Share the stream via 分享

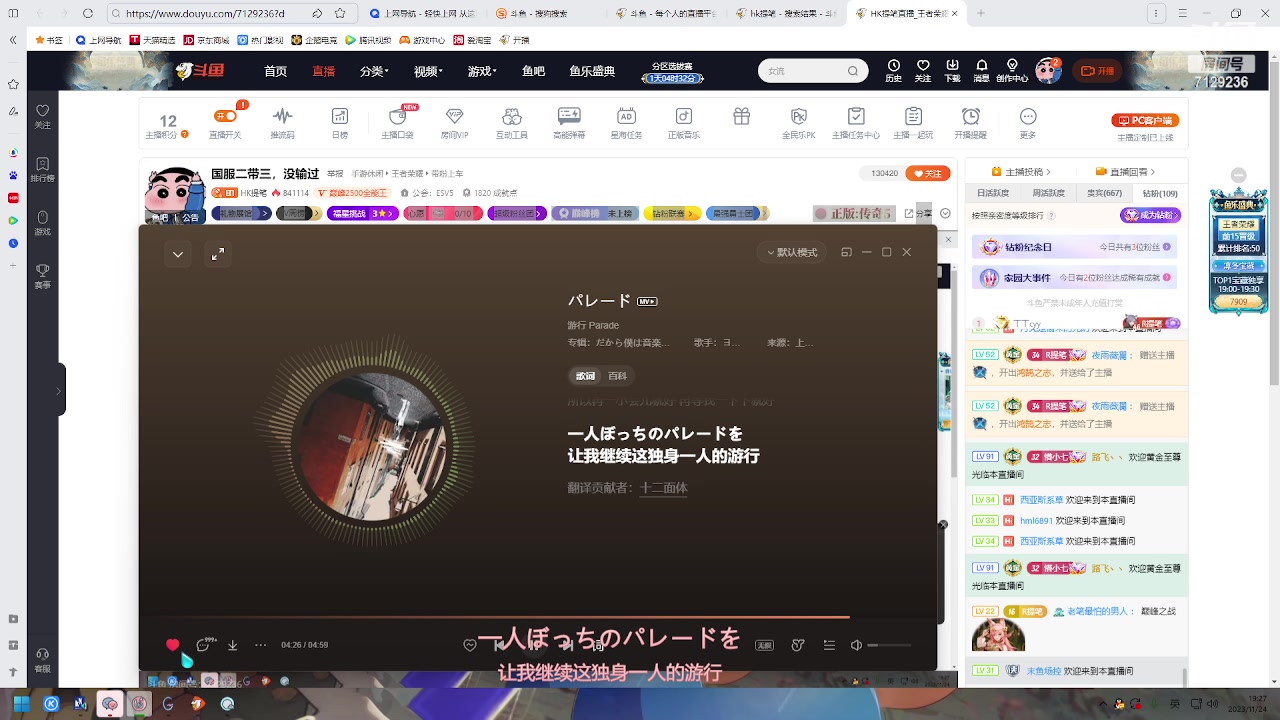point(918,213)
